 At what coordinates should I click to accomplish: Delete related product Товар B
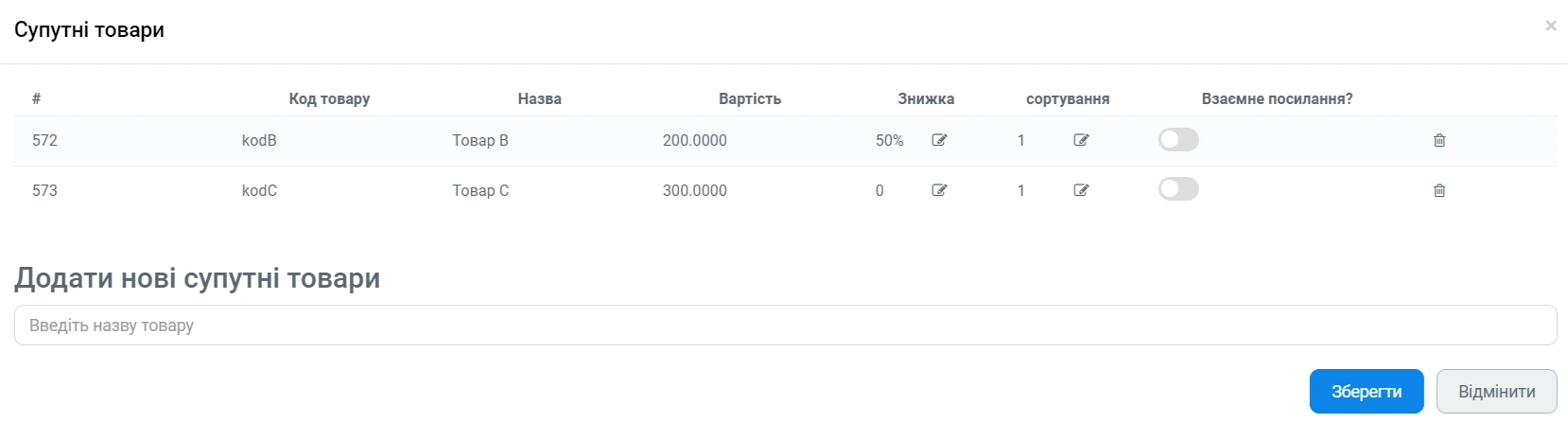pos(1439,140)
